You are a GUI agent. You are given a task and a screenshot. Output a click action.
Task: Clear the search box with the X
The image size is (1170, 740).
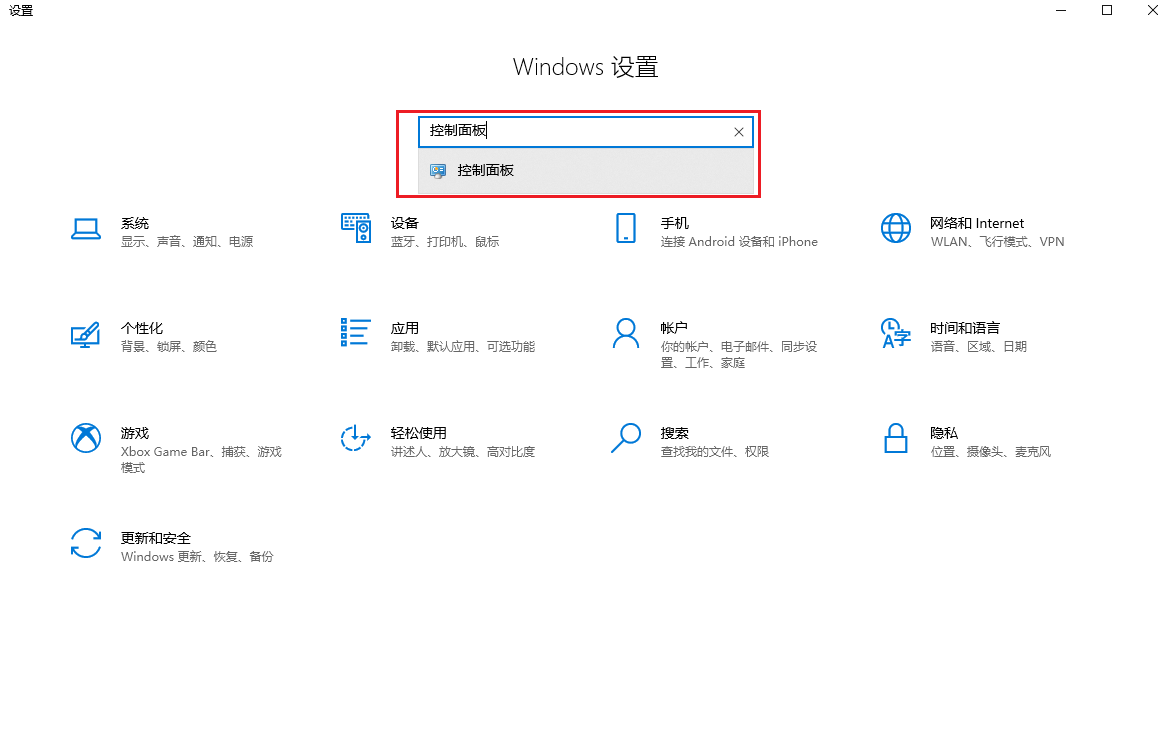click(x=738, y=131)
